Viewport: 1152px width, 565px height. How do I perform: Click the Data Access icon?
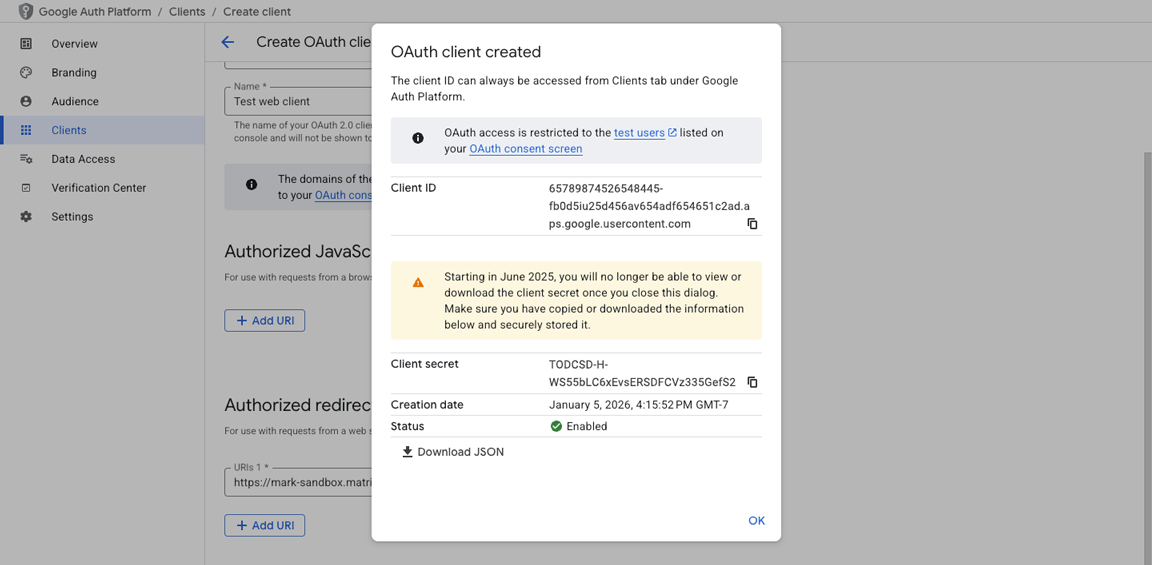(x=26, y=159)
